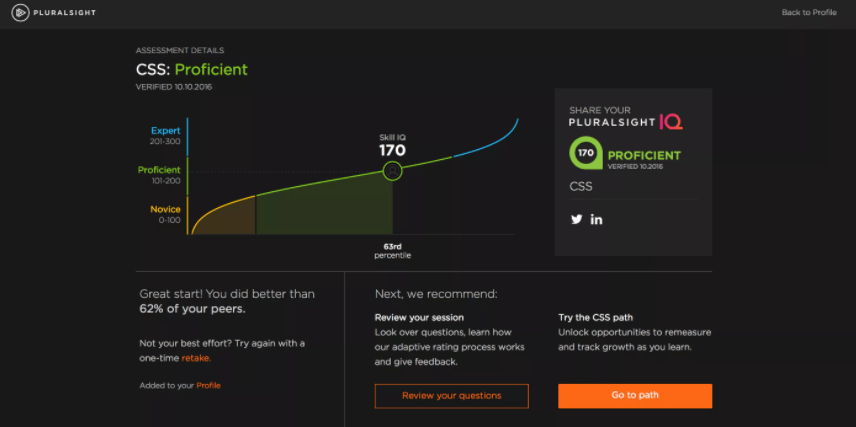856x427 pixels.
Task: Open the one-time retake link
Action: click(x=196, y=357)
